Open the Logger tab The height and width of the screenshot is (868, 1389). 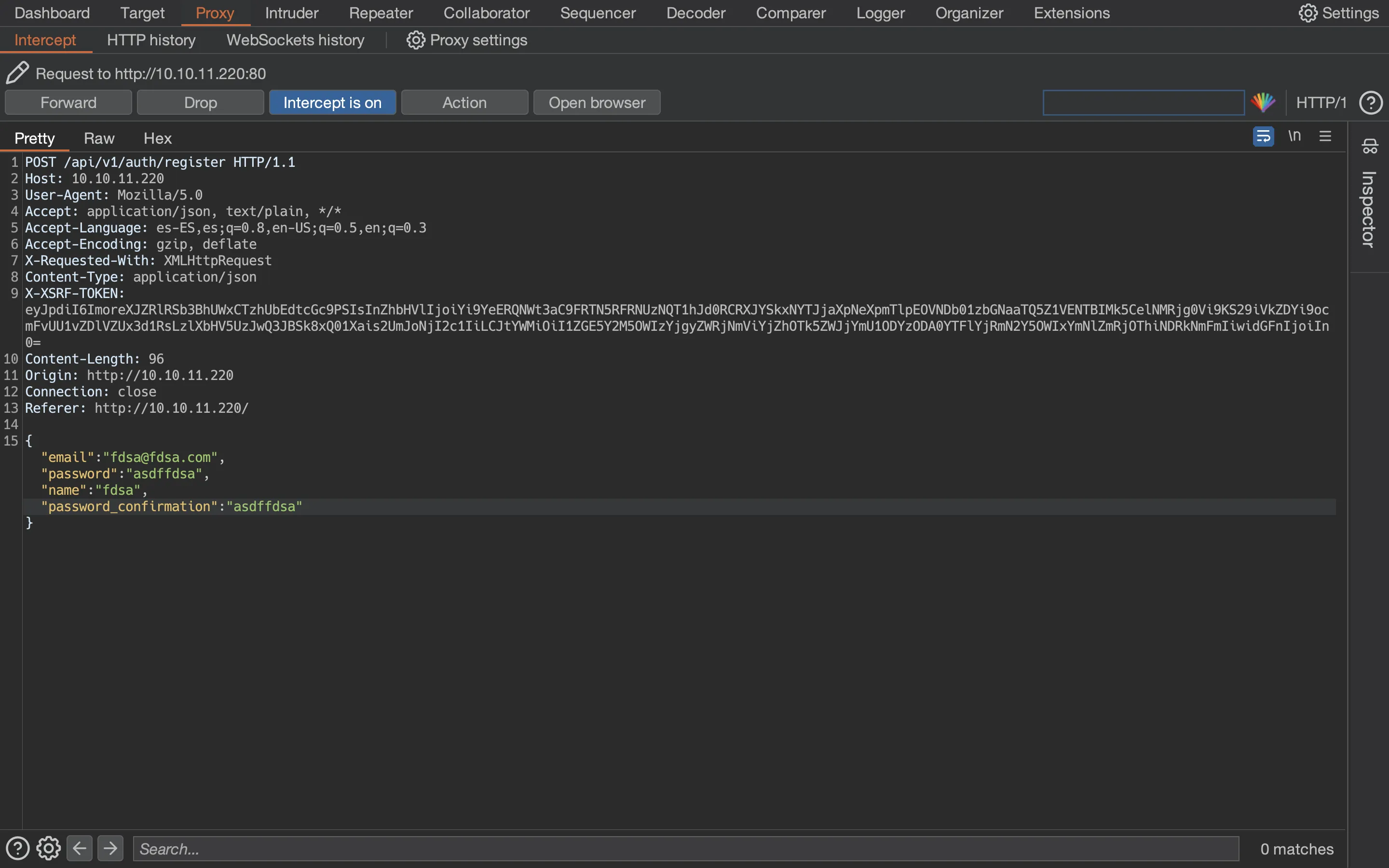point(881,13)
